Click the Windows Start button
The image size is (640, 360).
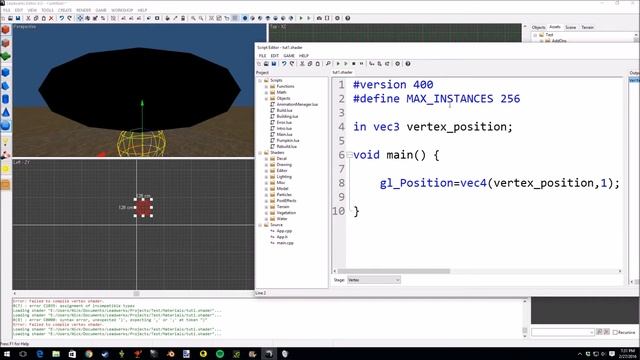pos(7,354)
